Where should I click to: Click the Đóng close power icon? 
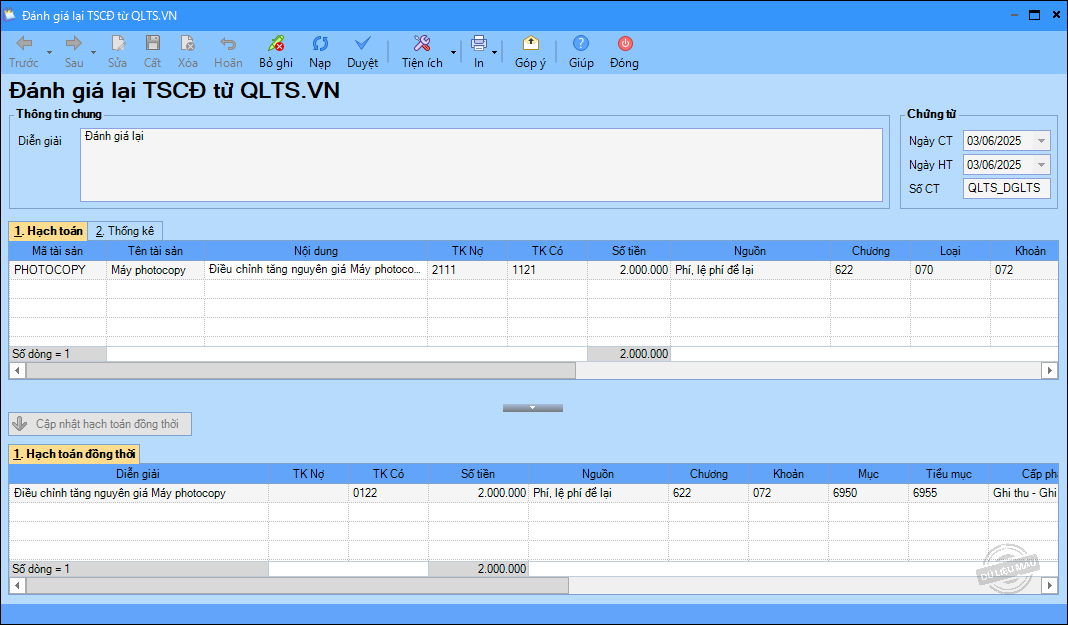(x=625, y=44)
